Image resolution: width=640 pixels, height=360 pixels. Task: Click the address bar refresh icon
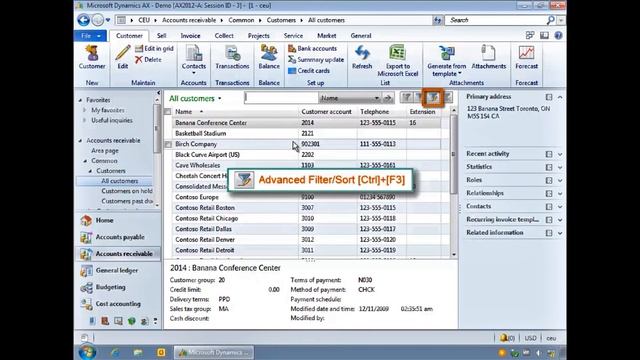[438, 20]
